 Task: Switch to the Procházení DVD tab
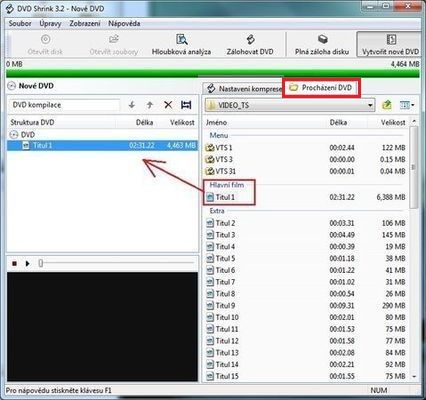[x=321, y=88]
